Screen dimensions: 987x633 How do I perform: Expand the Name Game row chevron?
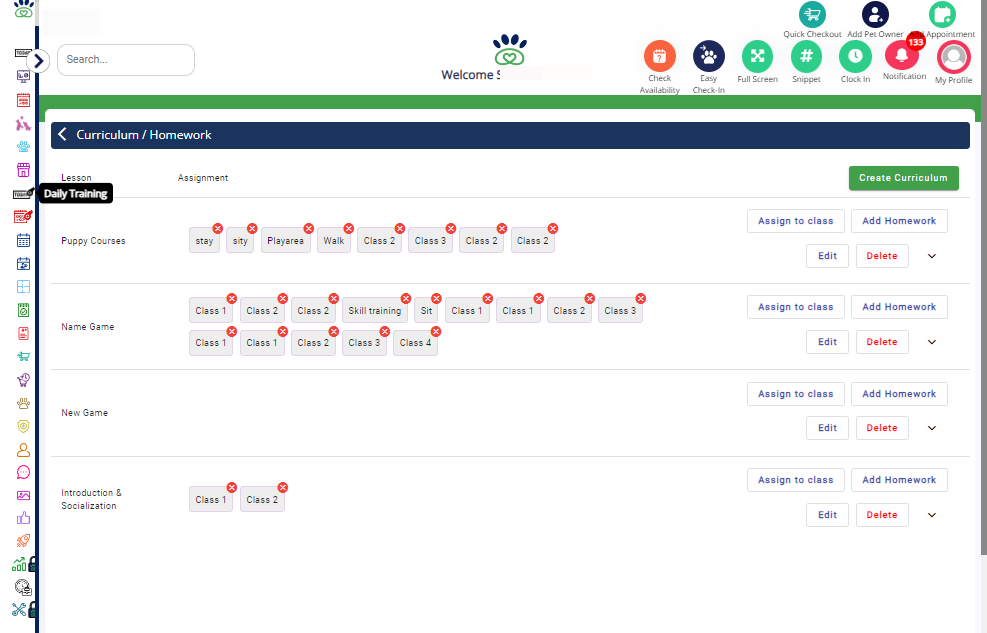click(932, 342)
